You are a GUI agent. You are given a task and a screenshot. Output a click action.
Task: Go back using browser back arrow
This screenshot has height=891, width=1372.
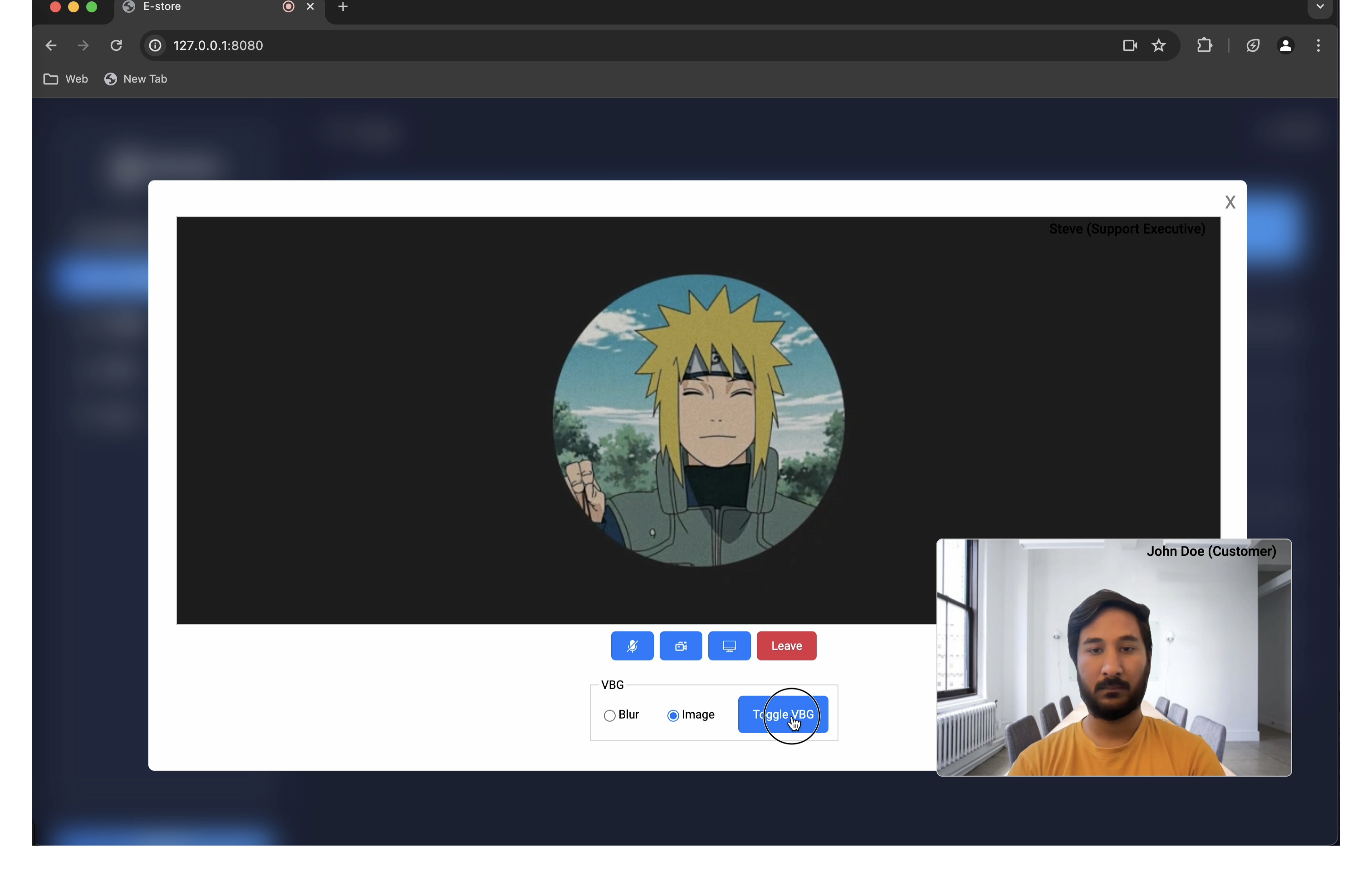(51, 45)
